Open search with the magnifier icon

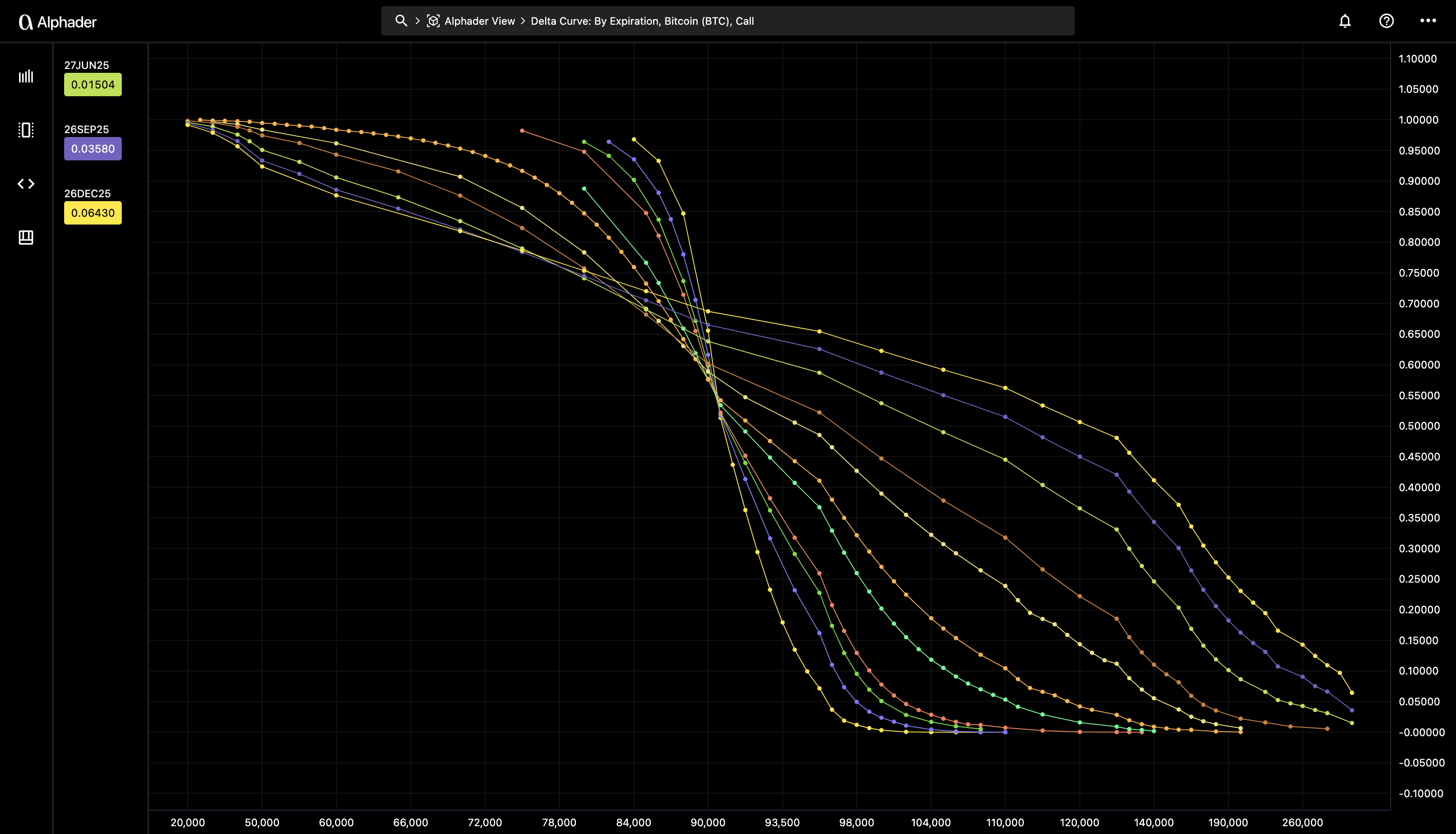[401, 21]
